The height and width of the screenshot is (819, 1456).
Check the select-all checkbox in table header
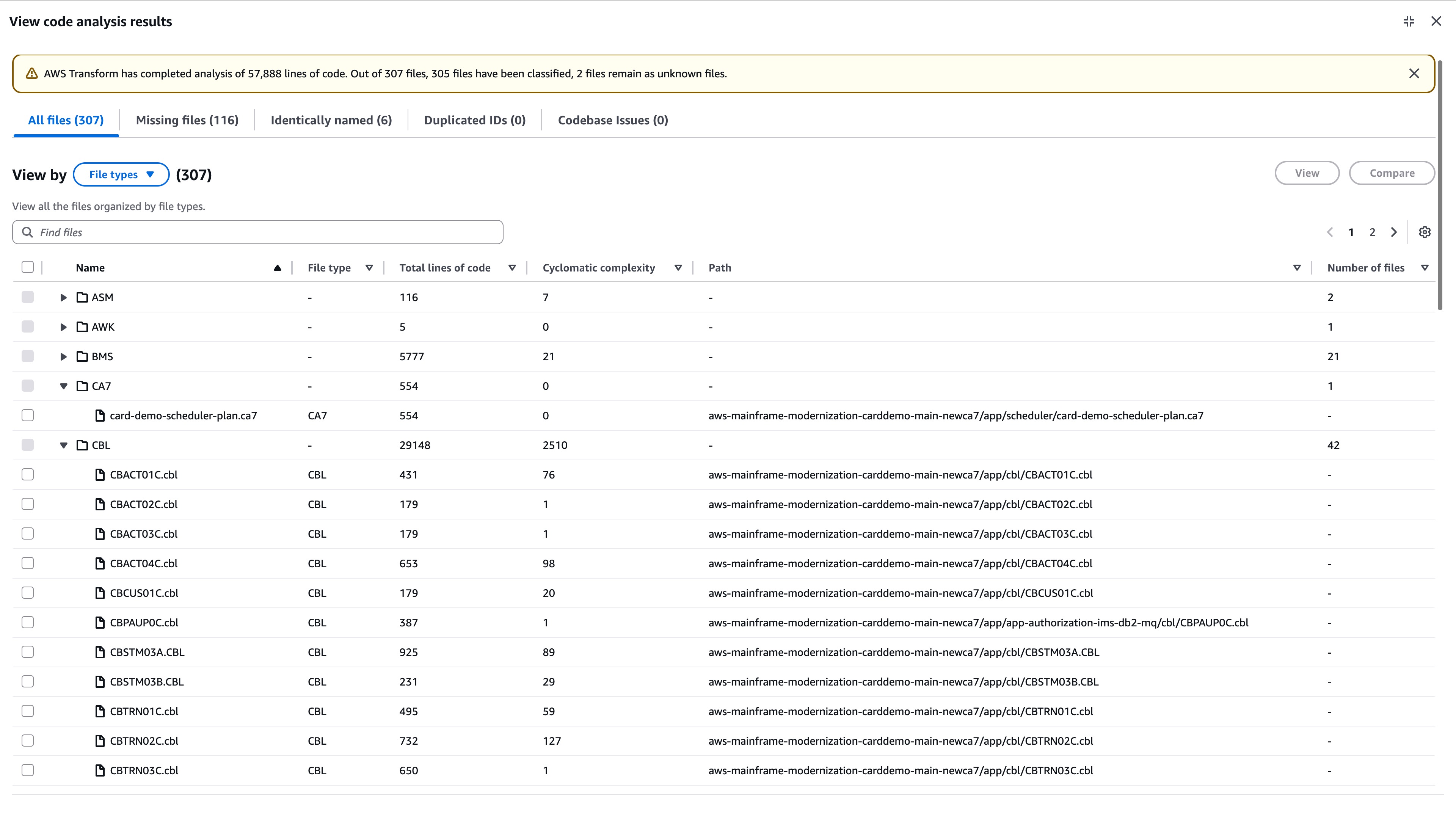click(x=28, y=266)
